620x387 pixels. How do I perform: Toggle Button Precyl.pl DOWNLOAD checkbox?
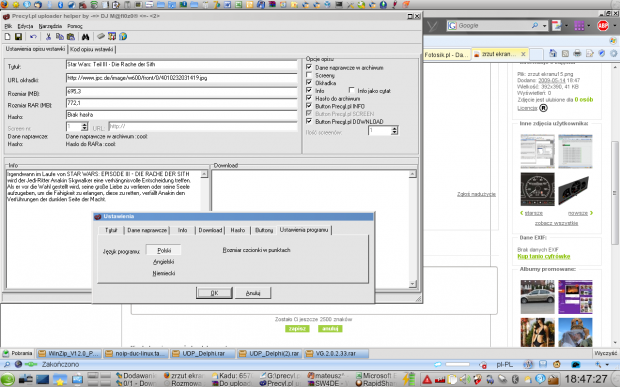coord(309,121)
